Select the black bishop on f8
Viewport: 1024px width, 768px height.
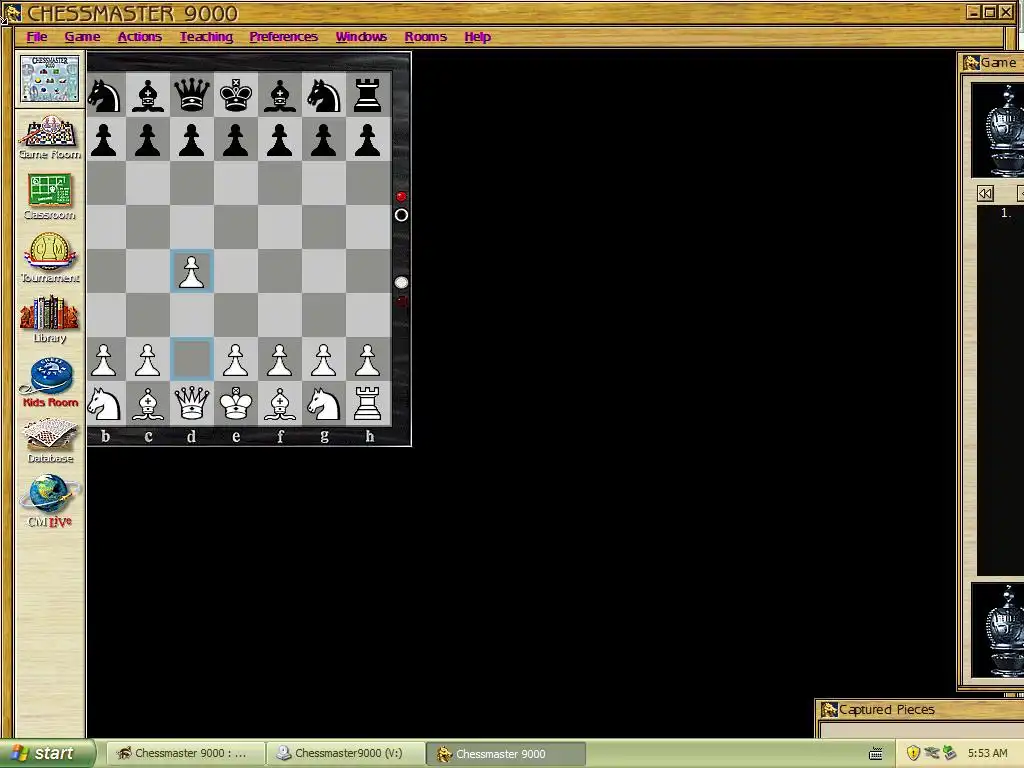(x=280, y=95)
